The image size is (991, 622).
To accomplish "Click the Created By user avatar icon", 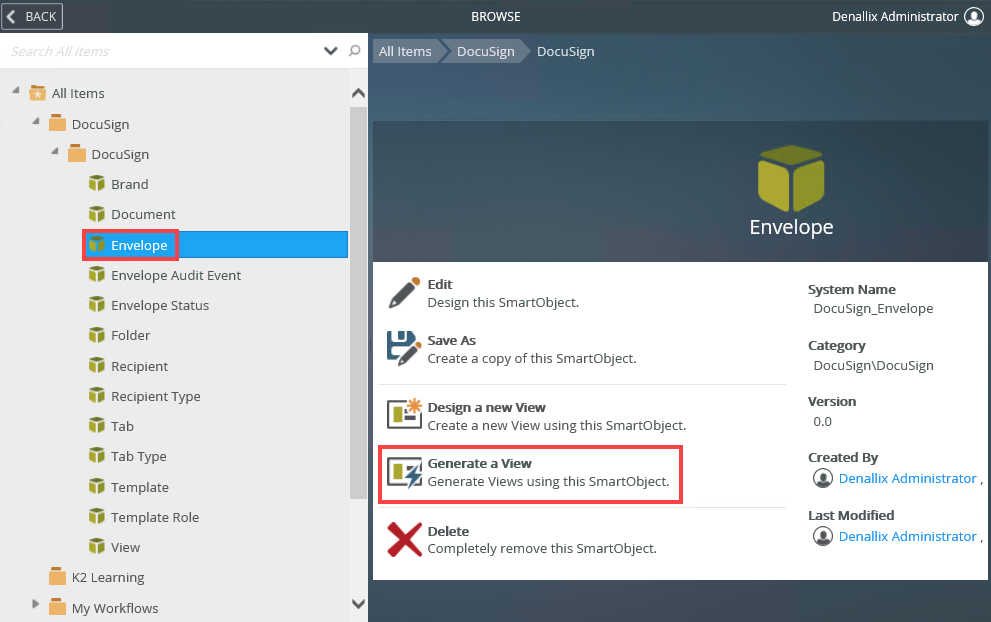I will tap(822, 478).
